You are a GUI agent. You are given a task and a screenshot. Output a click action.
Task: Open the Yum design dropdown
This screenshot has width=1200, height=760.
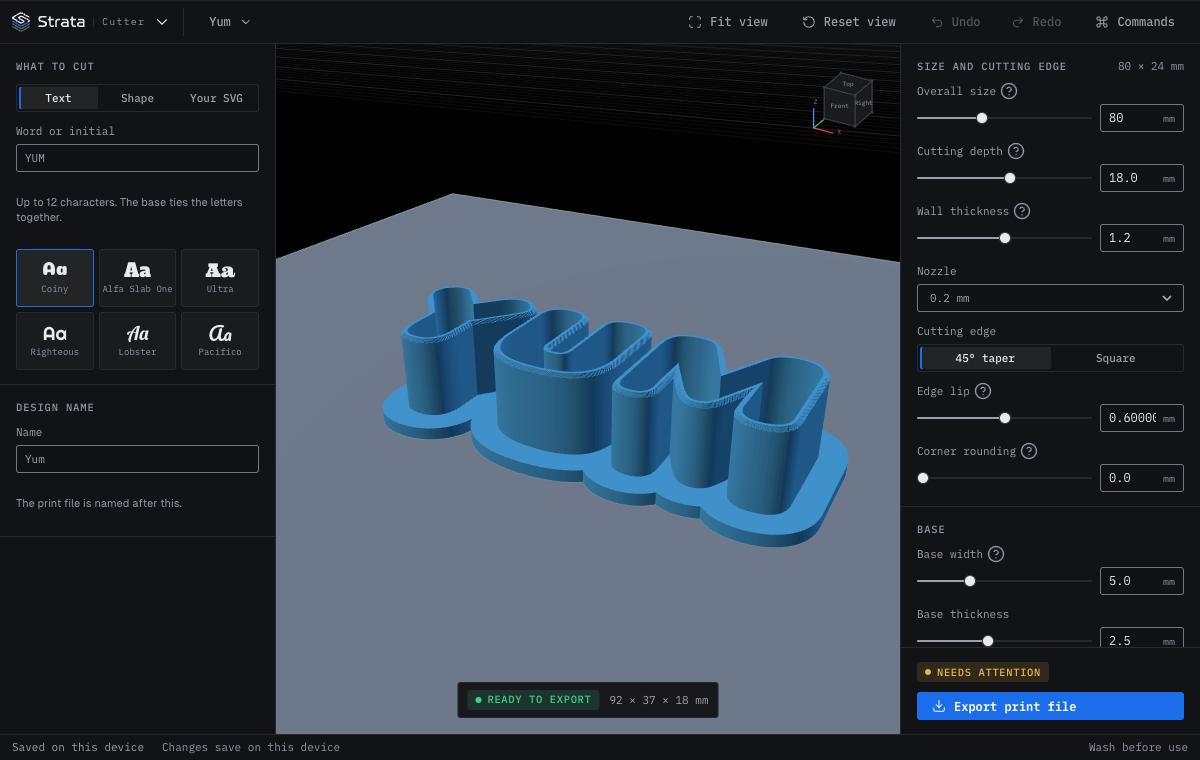[x=229, y=22]
